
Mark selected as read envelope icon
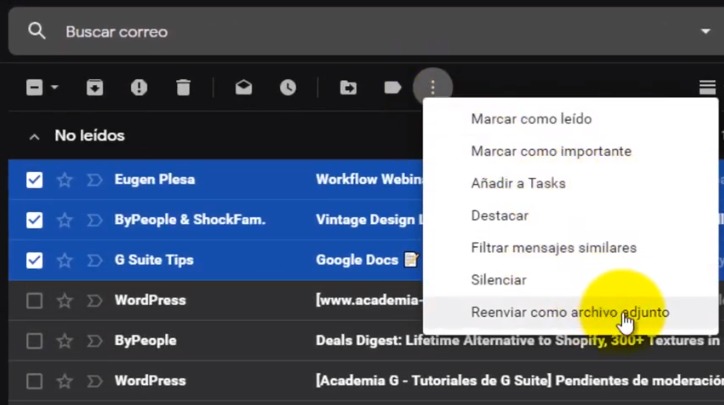tap(244, 87)
